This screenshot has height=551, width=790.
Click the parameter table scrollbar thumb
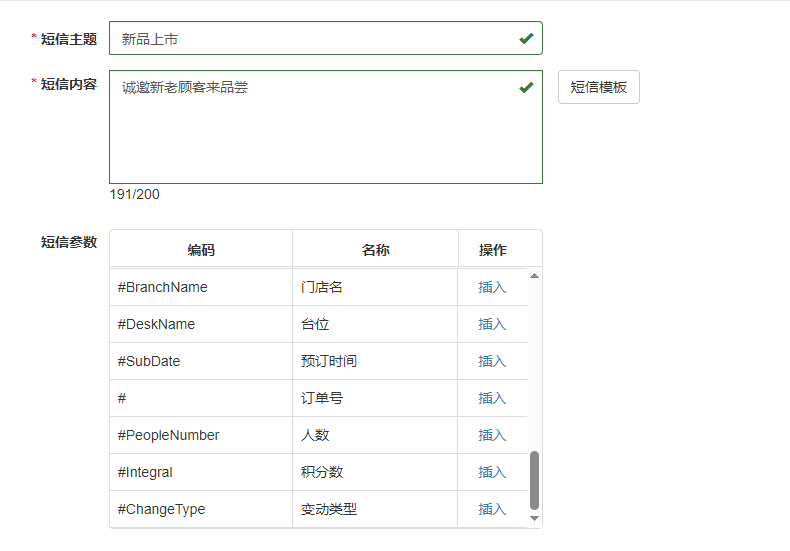(x=534, y=479)
